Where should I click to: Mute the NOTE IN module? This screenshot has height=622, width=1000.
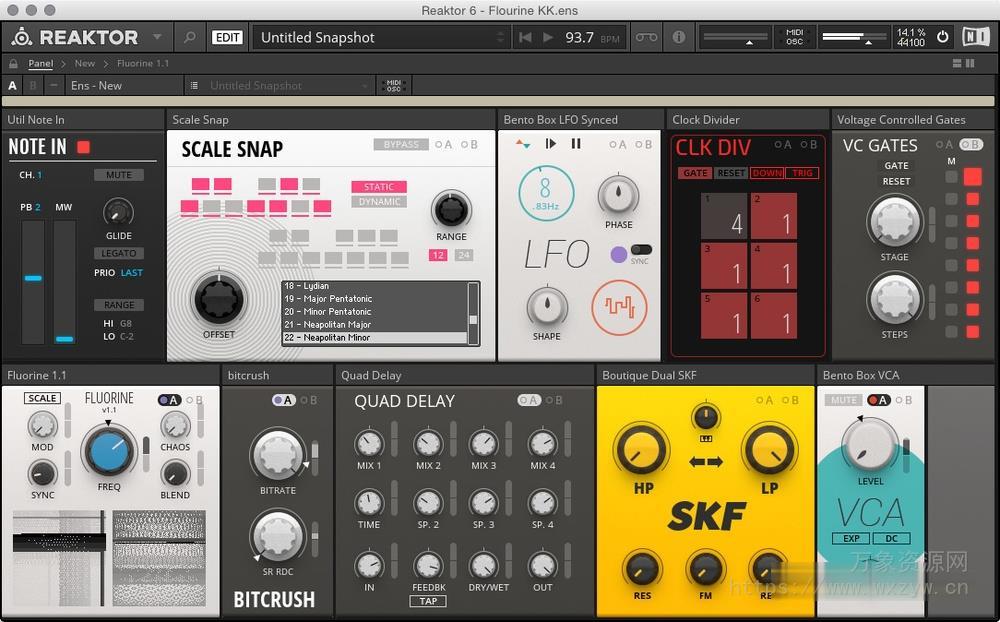pyautogui.click(x=119, y=174)
